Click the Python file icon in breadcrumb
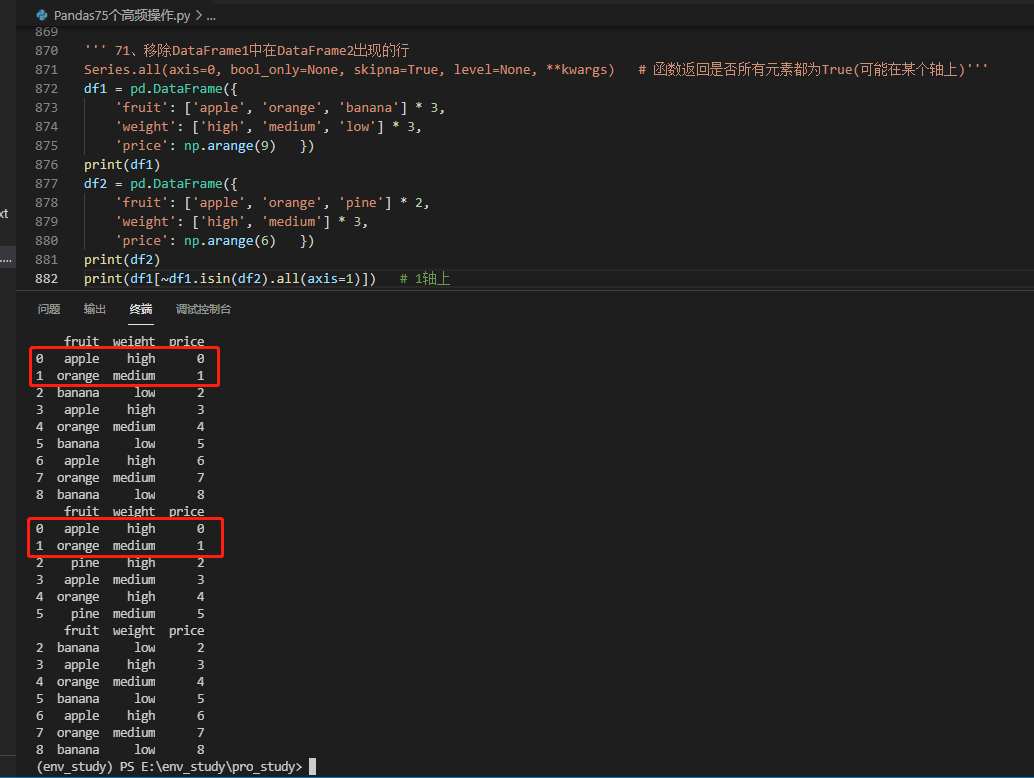Image resolution: width=1034 pixels, height=778 pixels. (x=42, y=15)
